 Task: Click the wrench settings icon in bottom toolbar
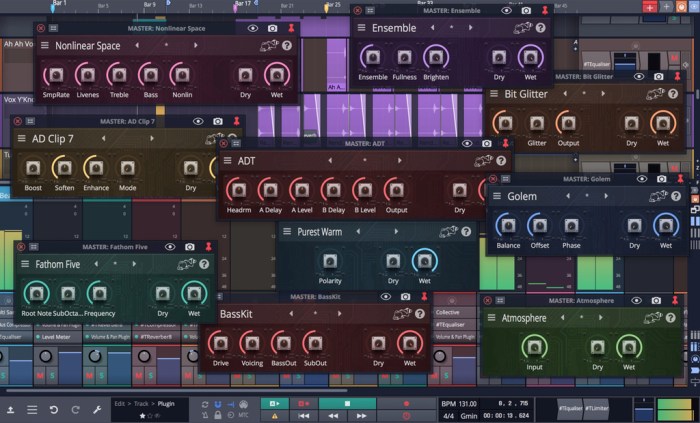[x=97, y=409]
